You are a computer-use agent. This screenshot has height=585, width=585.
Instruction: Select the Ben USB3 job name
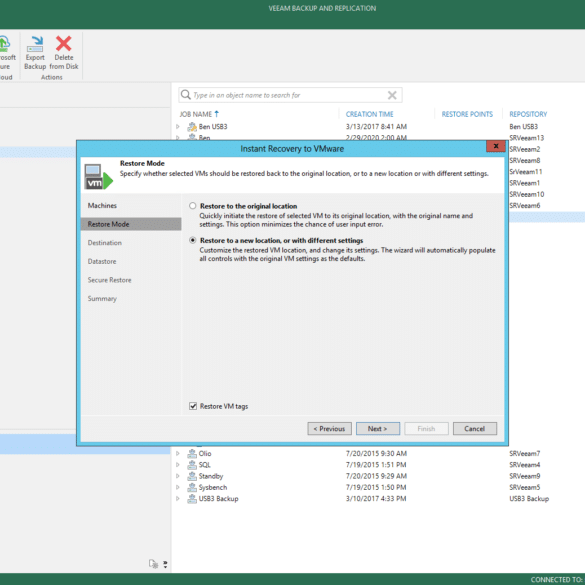(x=213, y=127)
